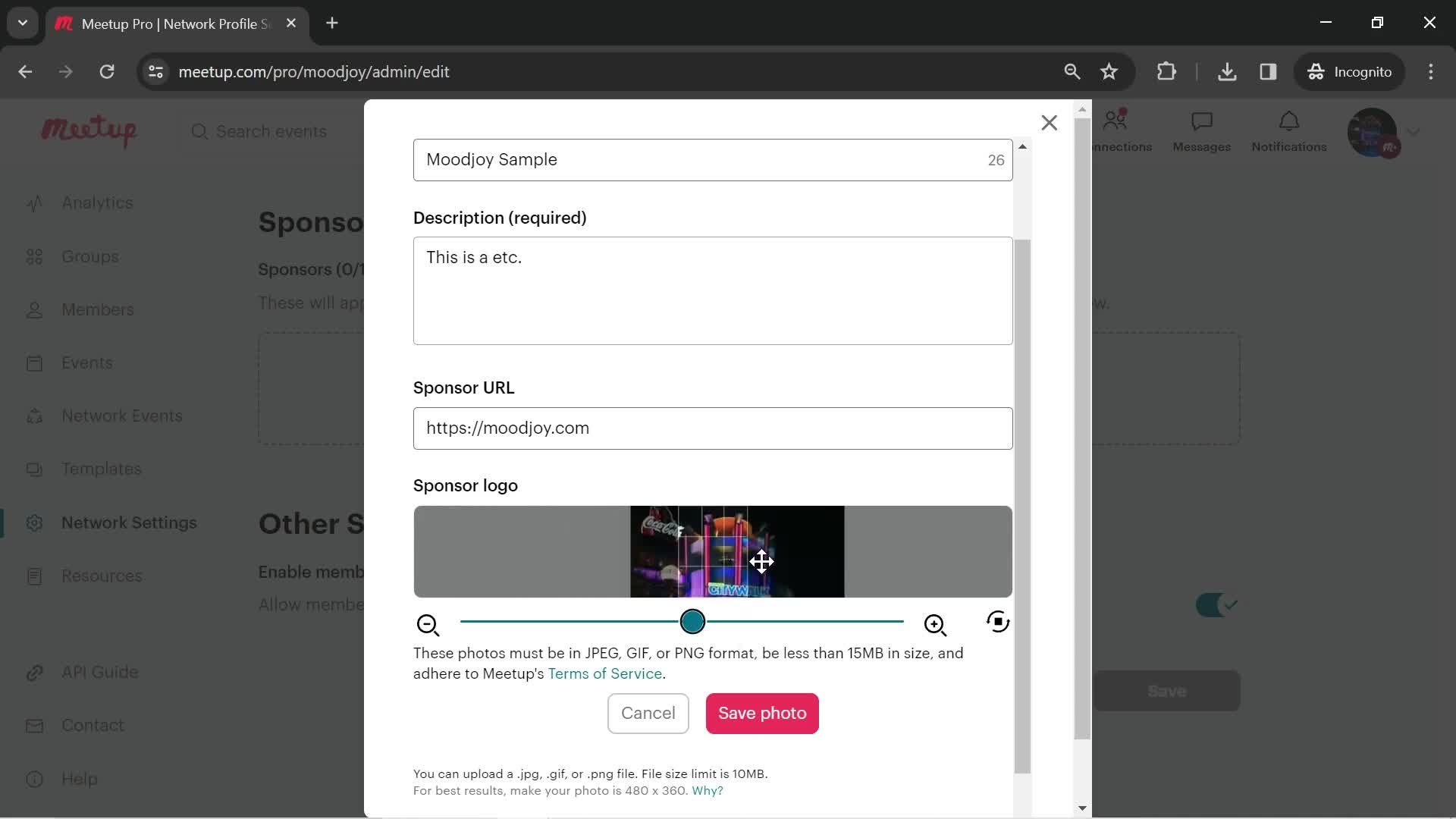
Task: Click the page Save button behind dialog
Action: click(x=1166, y=691)
